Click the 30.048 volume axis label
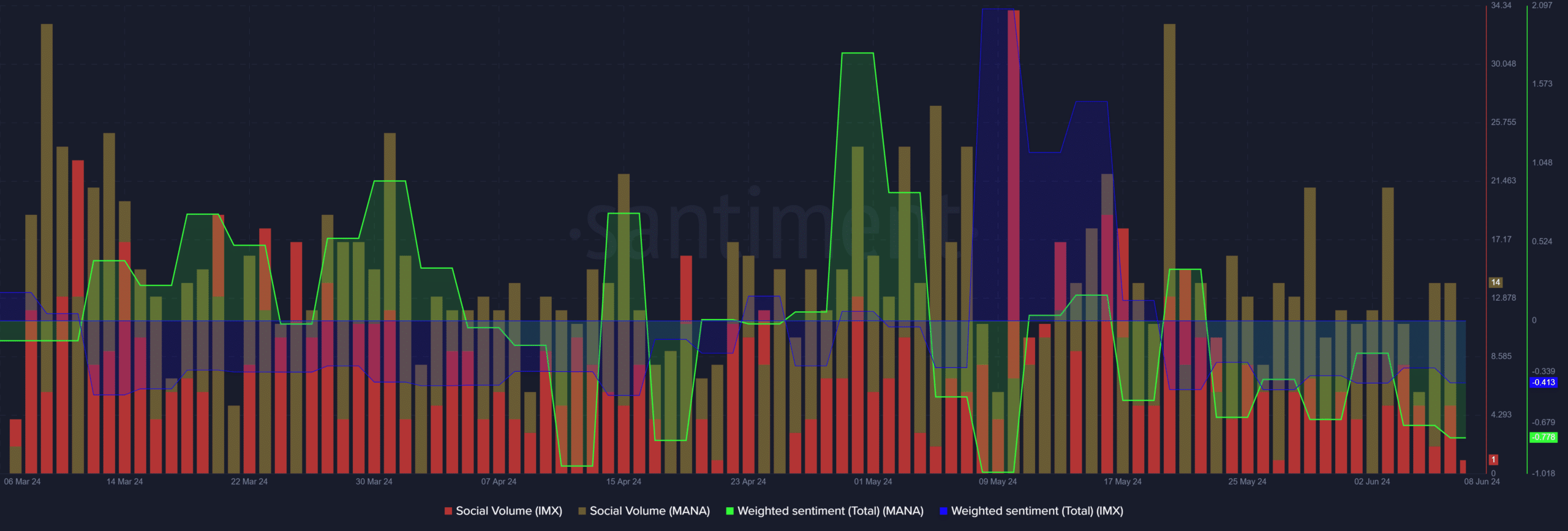The width and height of the screenshot is (1568, 531). click(1504, 64)
